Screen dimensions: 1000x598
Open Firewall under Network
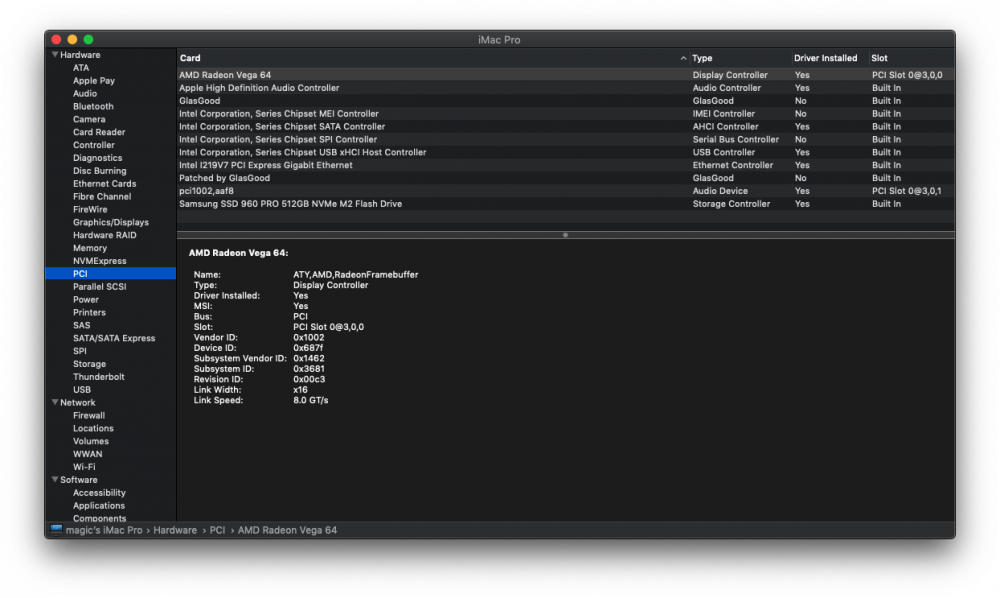click(89, 415)
